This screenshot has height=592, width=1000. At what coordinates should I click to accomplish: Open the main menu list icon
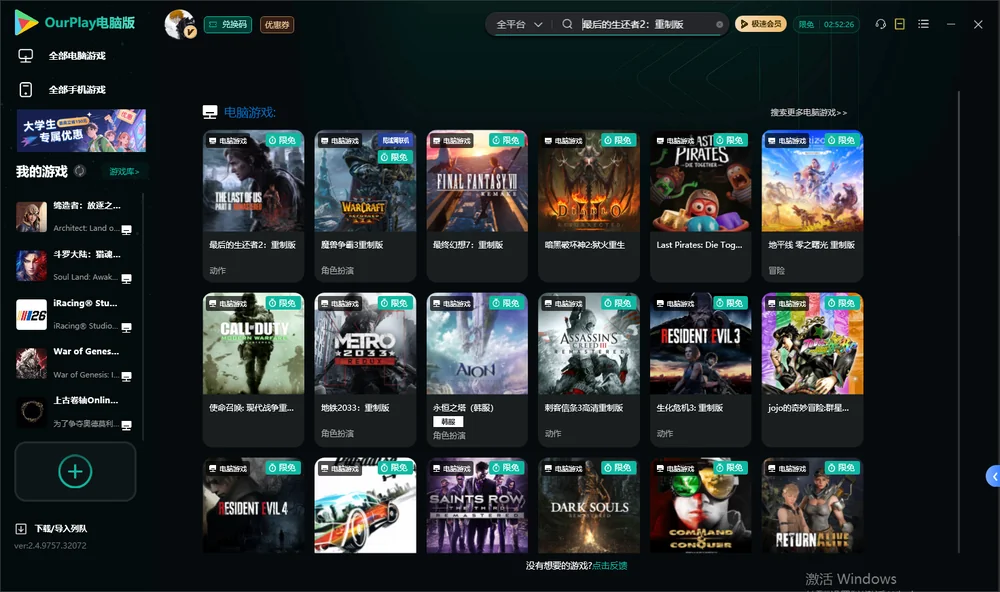(923, 24)
